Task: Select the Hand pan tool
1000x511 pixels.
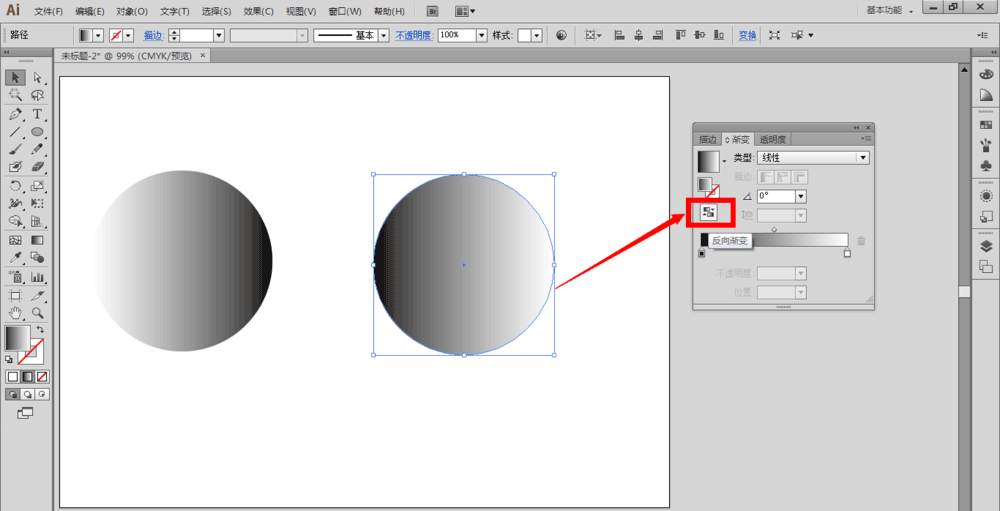Action: pyautogui.click(x=15, y=313)
